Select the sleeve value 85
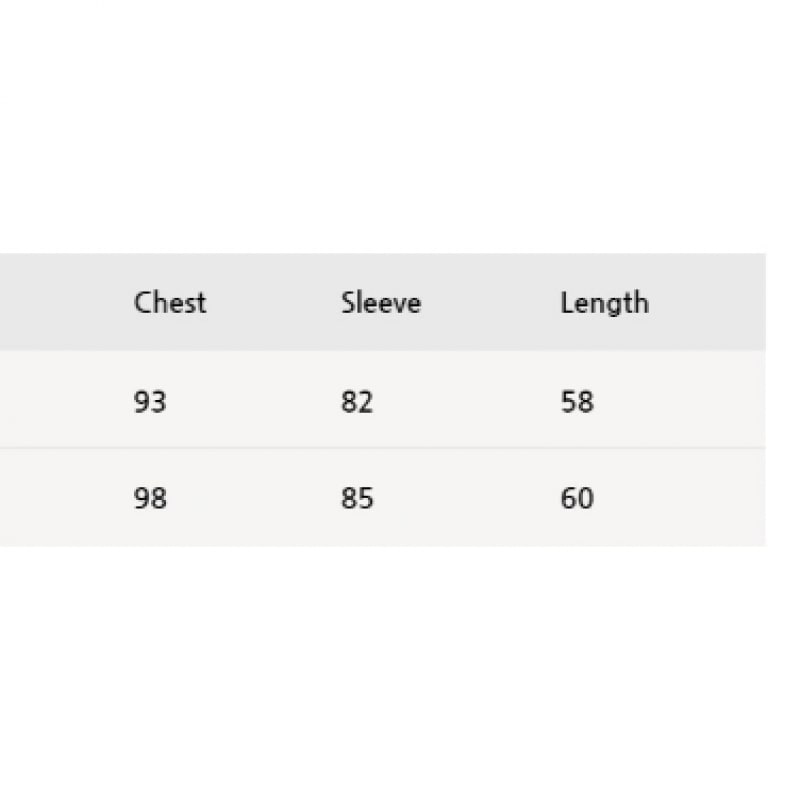The width and height of the screenshot is (800, 800). click(x=357, y=497)
